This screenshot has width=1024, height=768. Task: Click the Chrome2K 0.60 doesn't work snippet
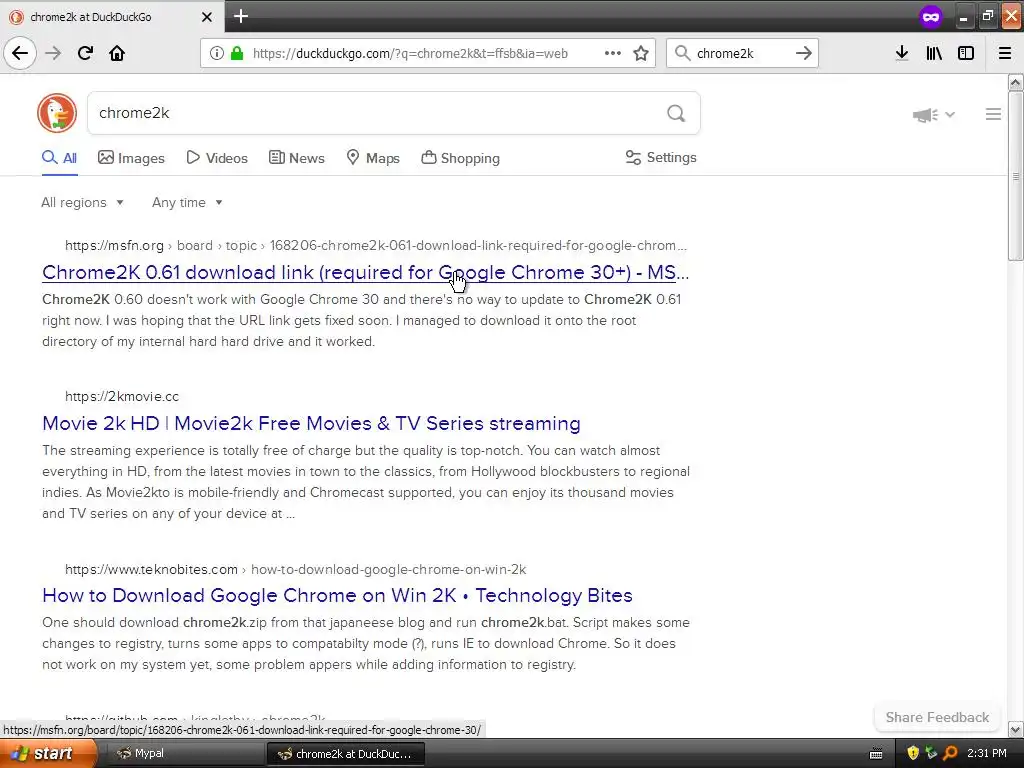(x=361, y=321)
